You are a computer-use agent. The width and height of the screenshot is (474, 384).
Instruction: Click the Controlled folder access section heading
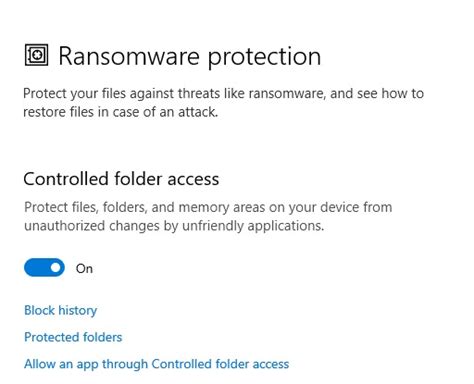click(121, 179)
